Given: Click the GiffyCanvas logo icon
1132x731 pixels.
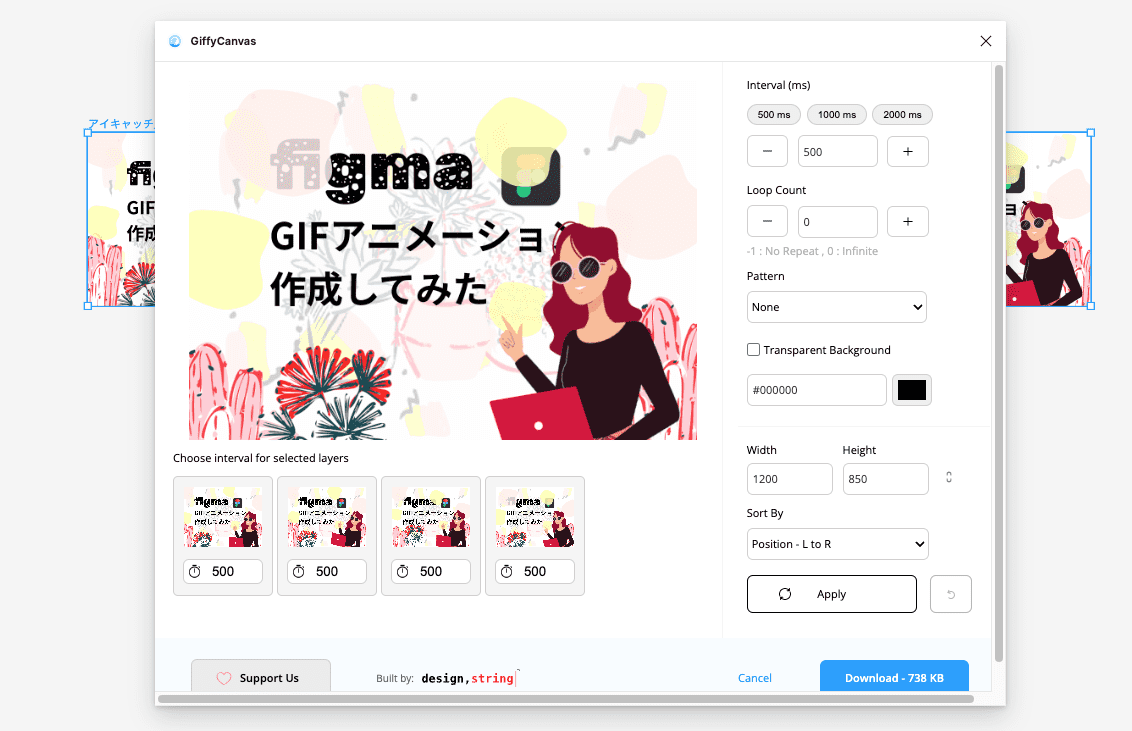Looking at the screenshot, I should [x=175, y=42].
